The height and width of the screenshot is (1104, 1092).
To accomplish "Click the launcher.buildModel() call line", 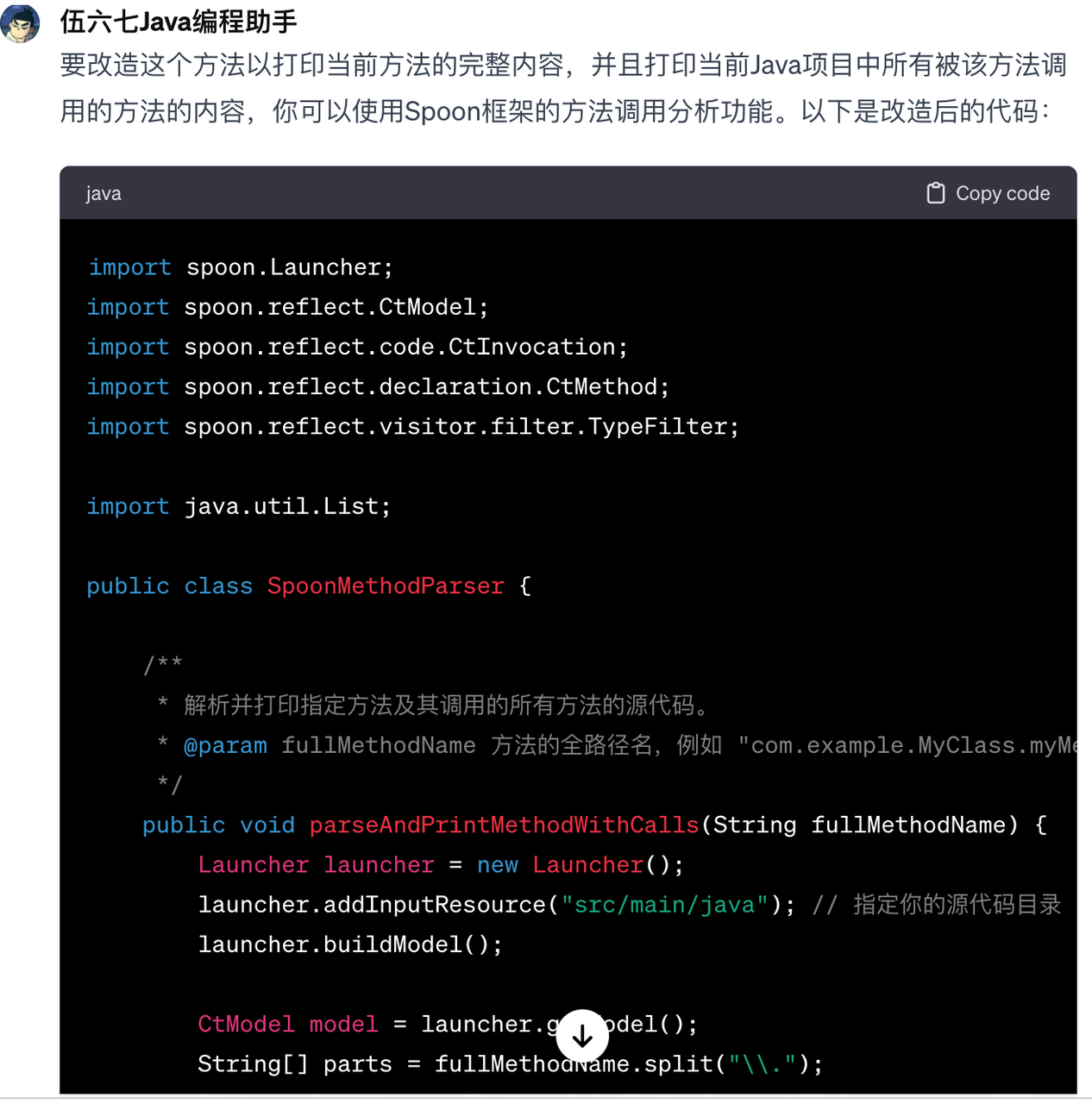I will tap(350, 944).
